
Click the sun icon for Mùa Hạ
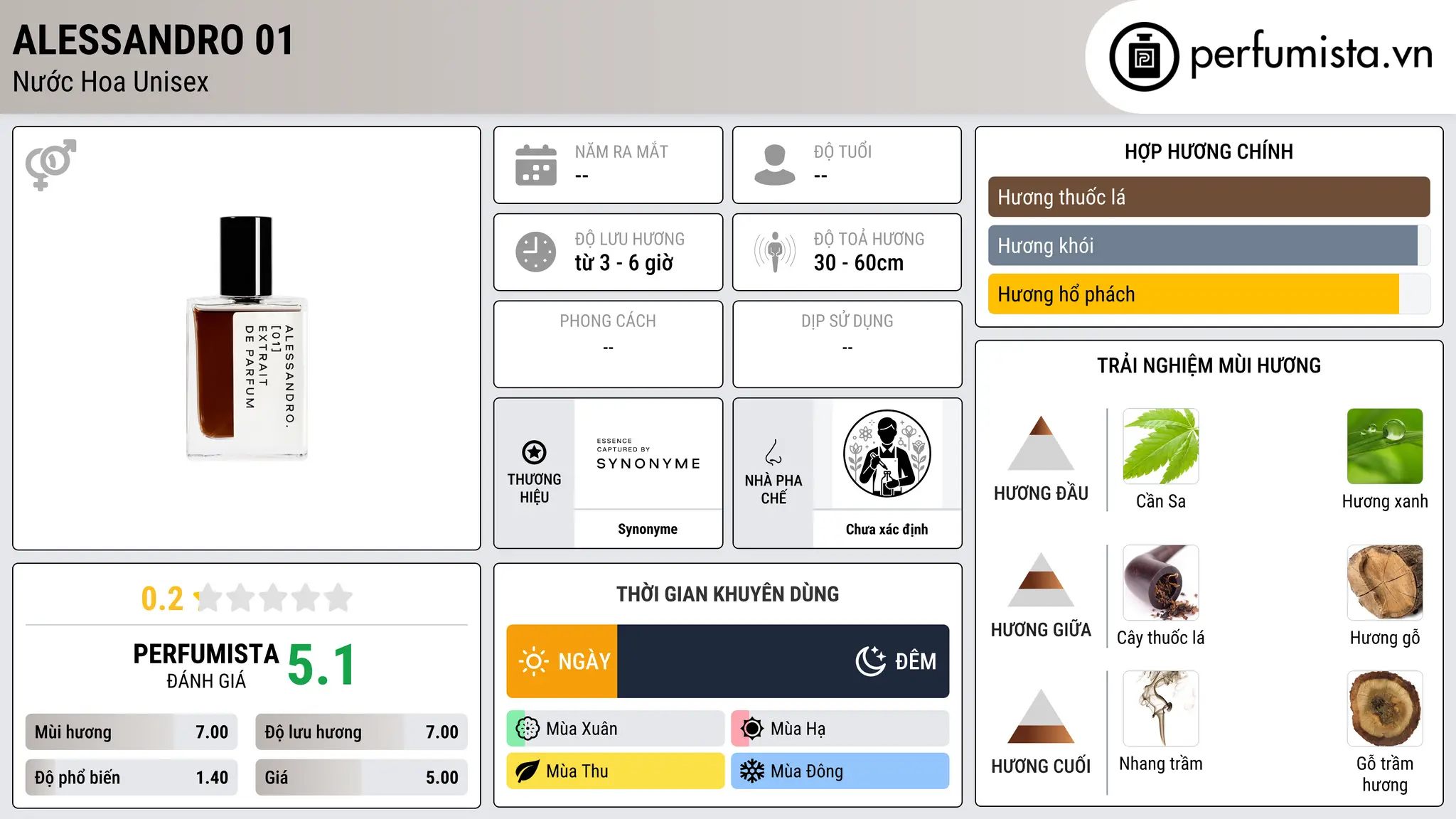(x=751, y=729)
